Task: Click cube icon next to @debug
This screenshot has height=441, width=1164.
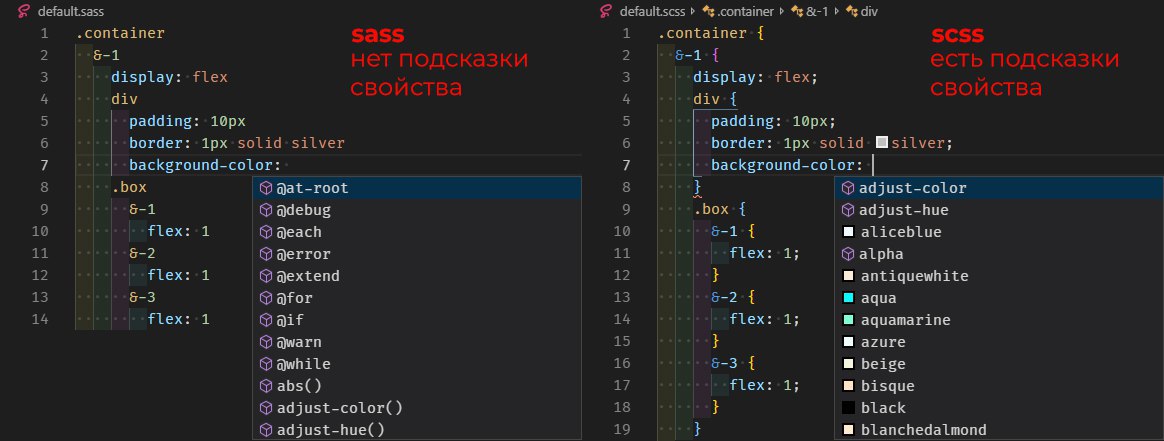Action: tap(266, 210)
